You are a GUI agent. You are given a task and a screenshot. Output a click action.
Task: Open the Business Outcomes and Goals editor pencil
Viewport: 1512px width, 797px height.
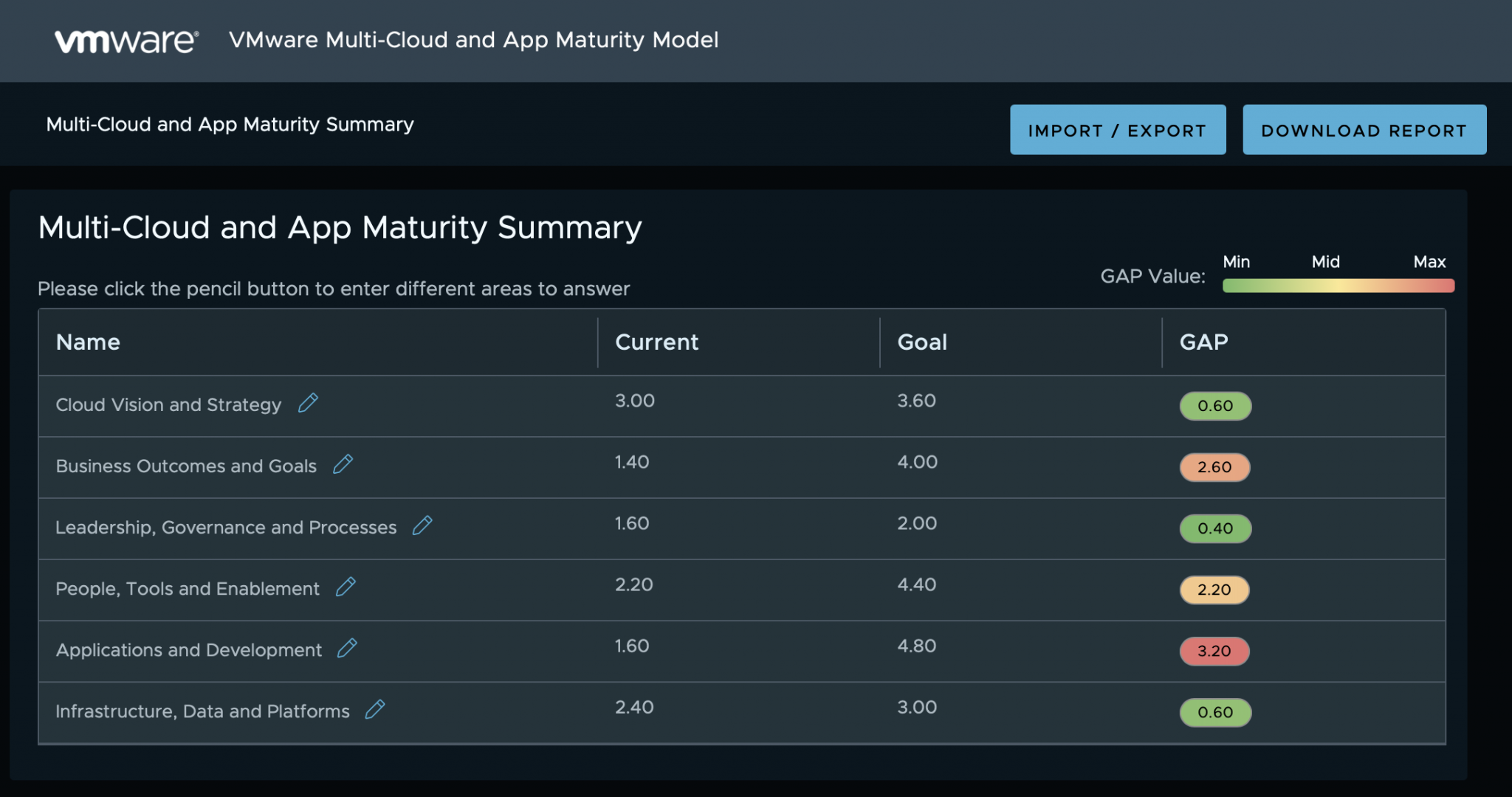(x=342, y=464)
